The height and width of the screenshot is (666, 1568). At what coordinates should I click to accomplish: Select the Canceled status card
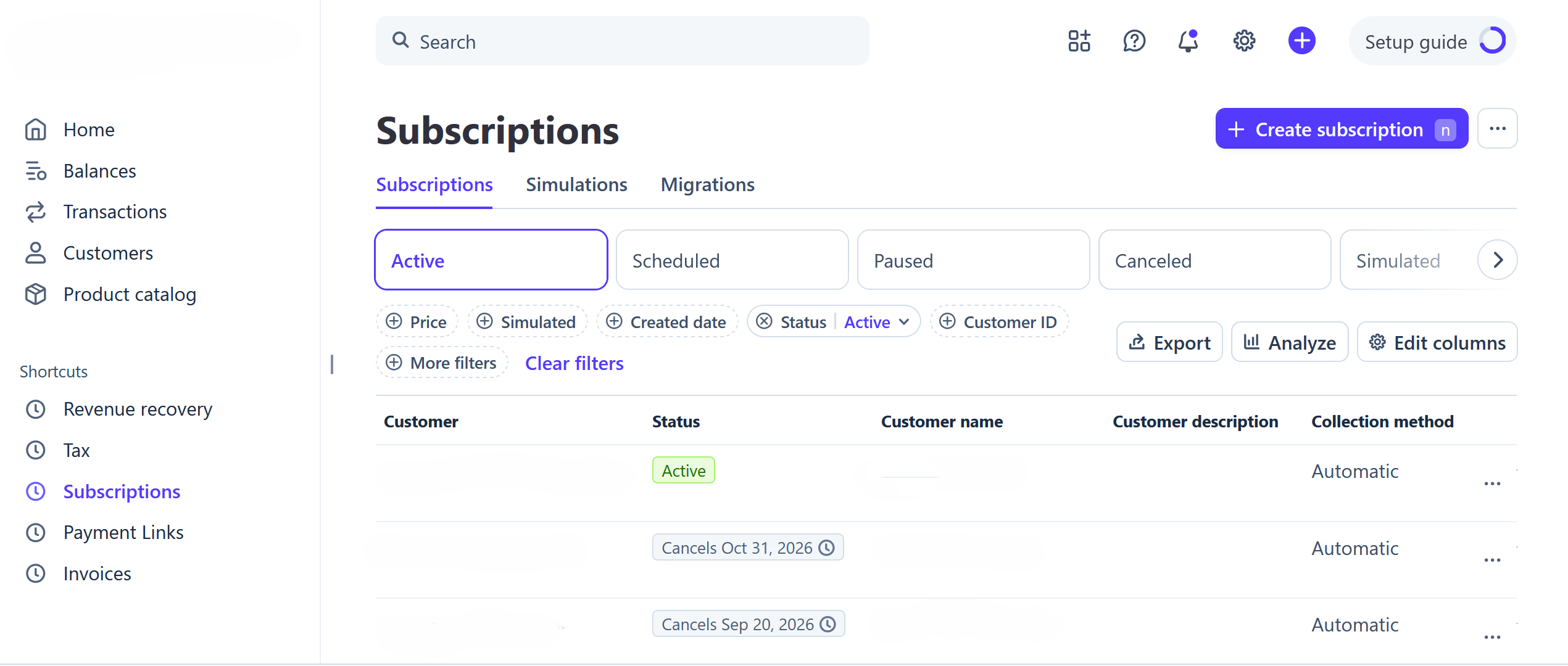pos(1215,260)
